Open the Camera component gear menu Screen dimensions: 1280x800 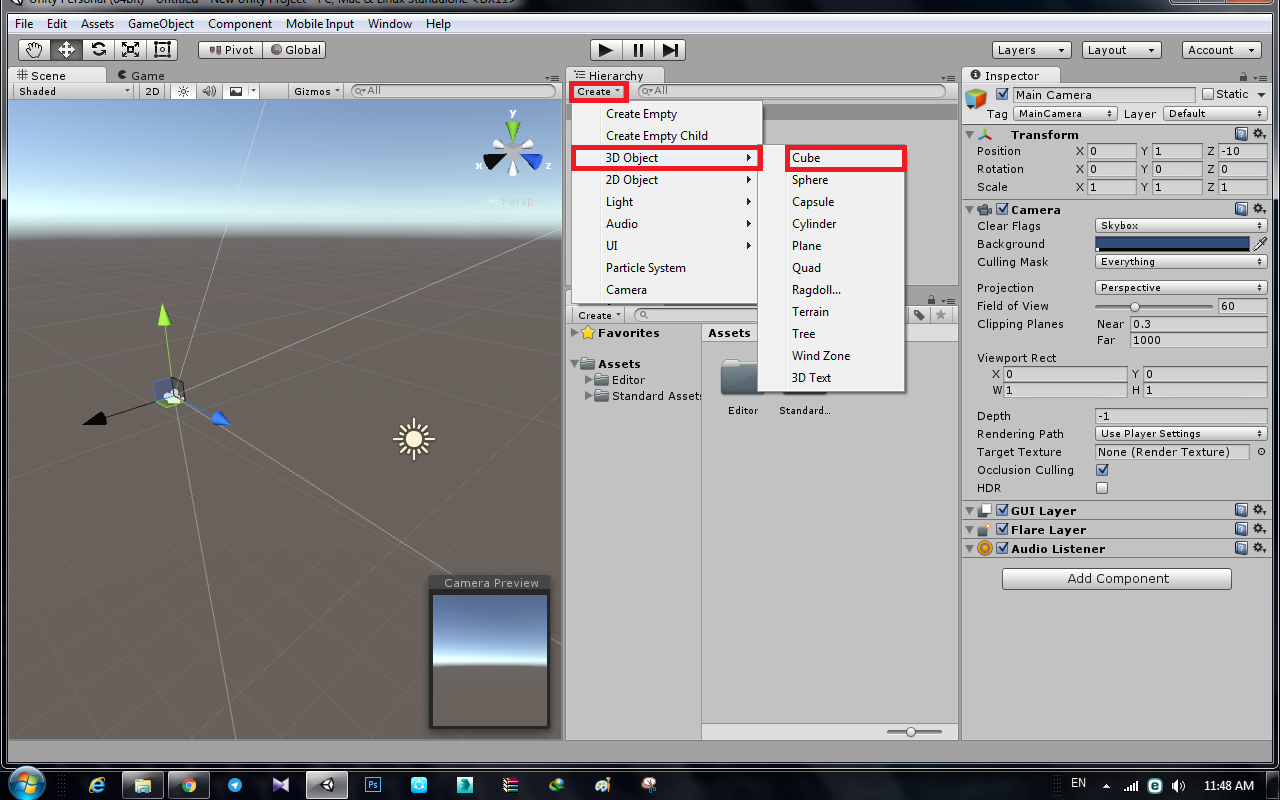coord(1259,209)
